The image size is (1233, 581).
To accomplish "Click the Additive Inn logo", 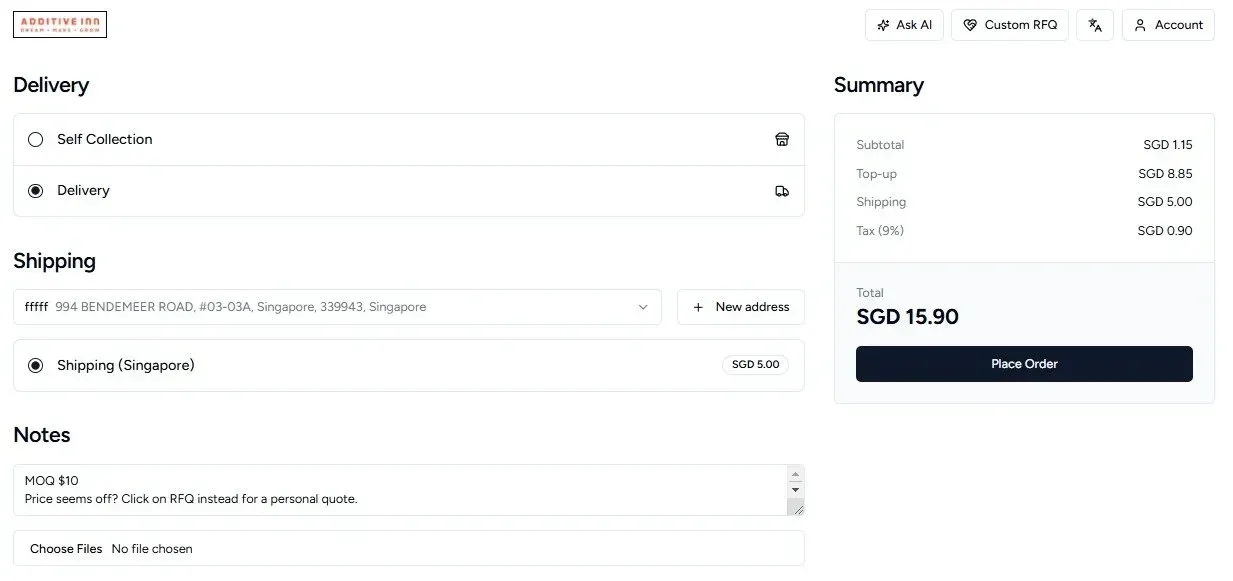I will click(x=60, y=25).
